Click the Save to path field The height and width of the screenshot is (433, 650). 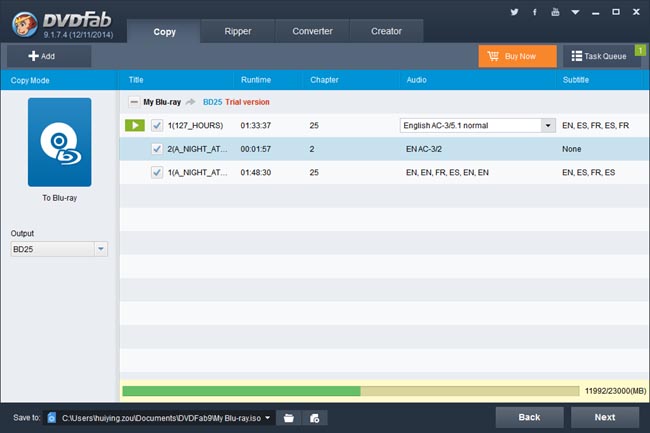161,418
